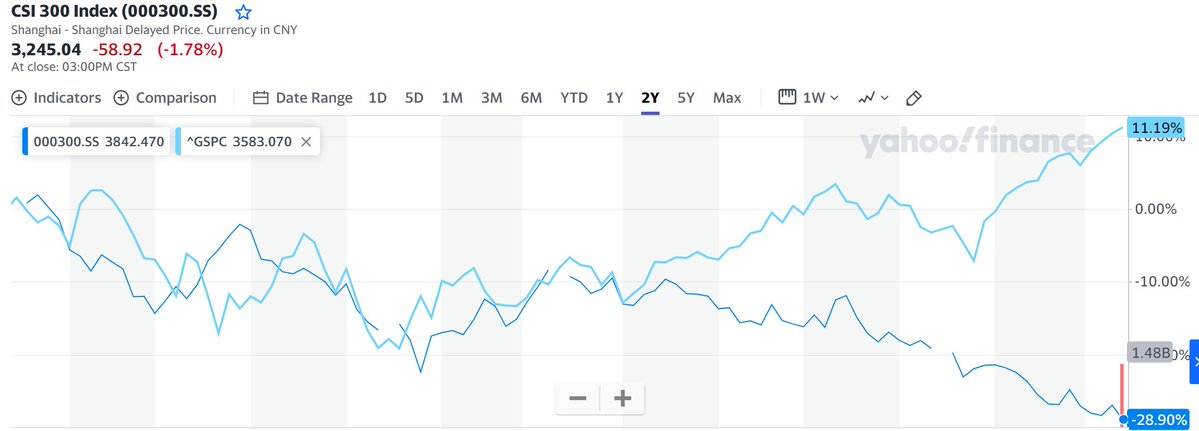The image size is (1199, 431).
Task: Switch to the 5Y time range
Action: pyautogui.click(x=686, y=98)
